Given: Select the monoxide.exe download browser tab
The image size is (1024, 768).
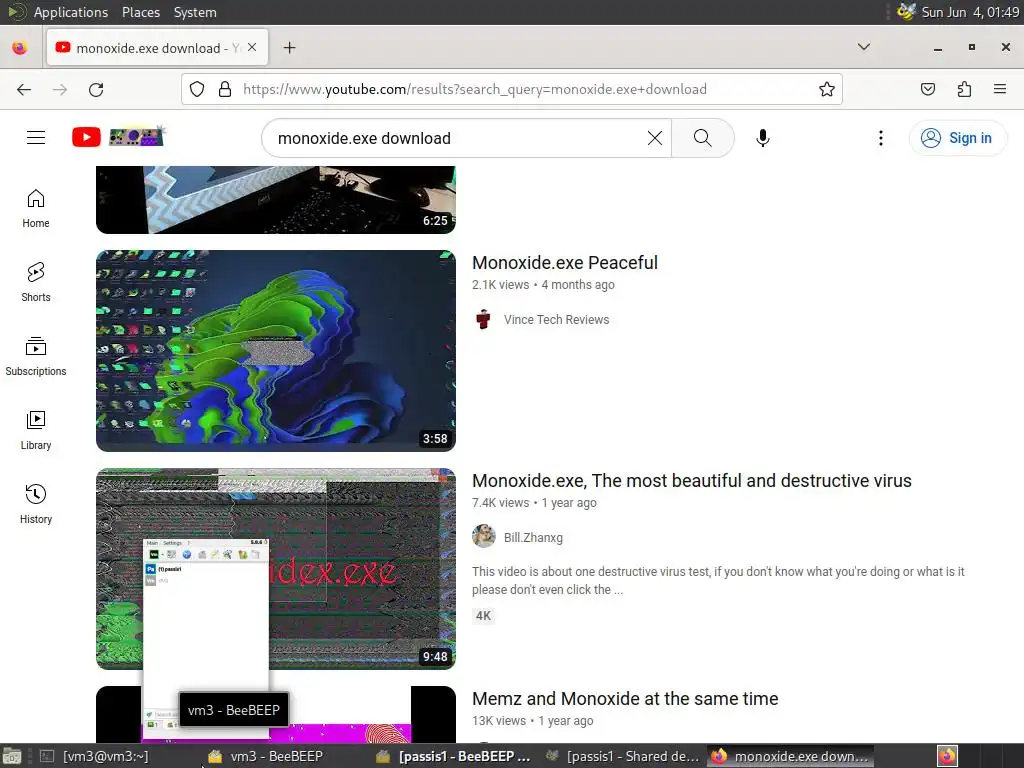Looking at the screenshot, I should [157, 48].
